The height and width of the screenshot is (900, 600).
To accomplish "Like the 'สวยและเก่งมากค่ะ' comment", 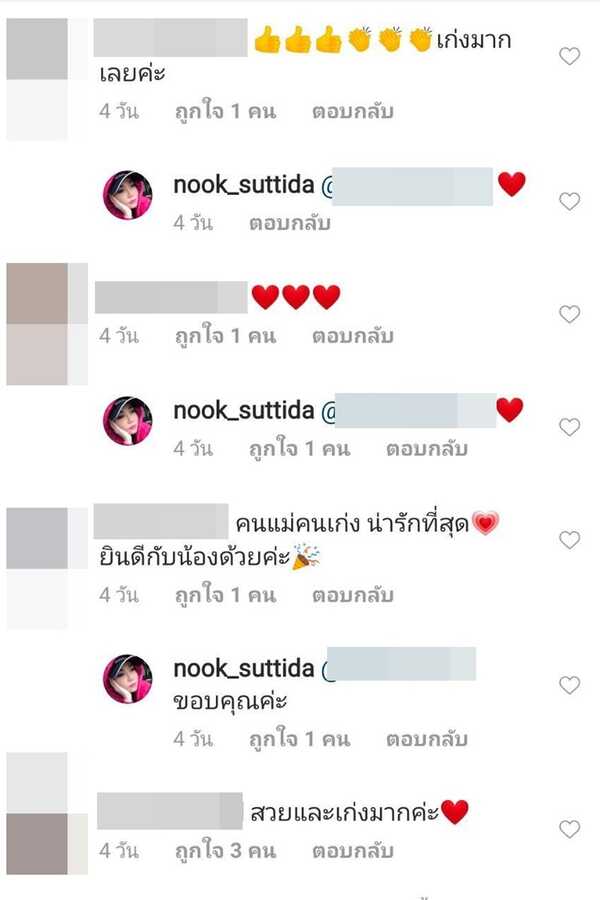I will coord(569,829).
